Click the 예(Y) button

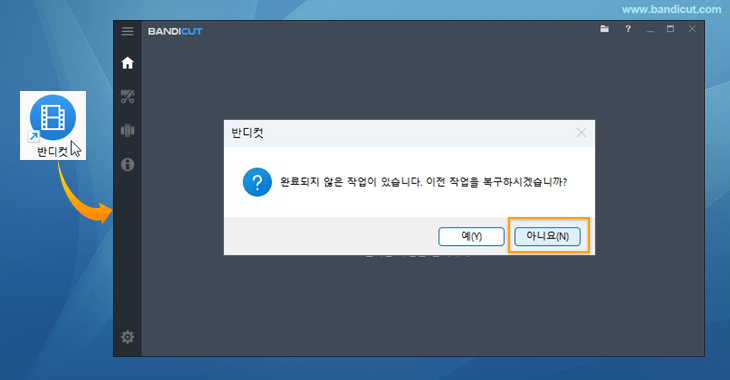coord(471,237)
